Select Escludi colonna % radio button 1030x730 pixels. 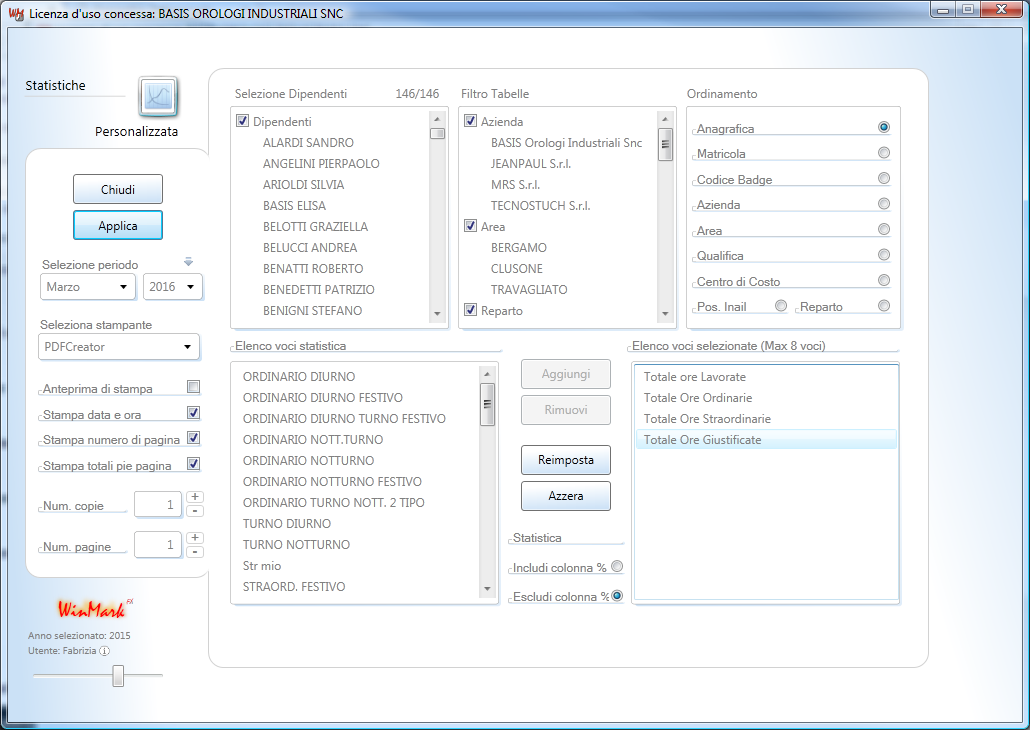pyautogui.click(x=617, y=596)
